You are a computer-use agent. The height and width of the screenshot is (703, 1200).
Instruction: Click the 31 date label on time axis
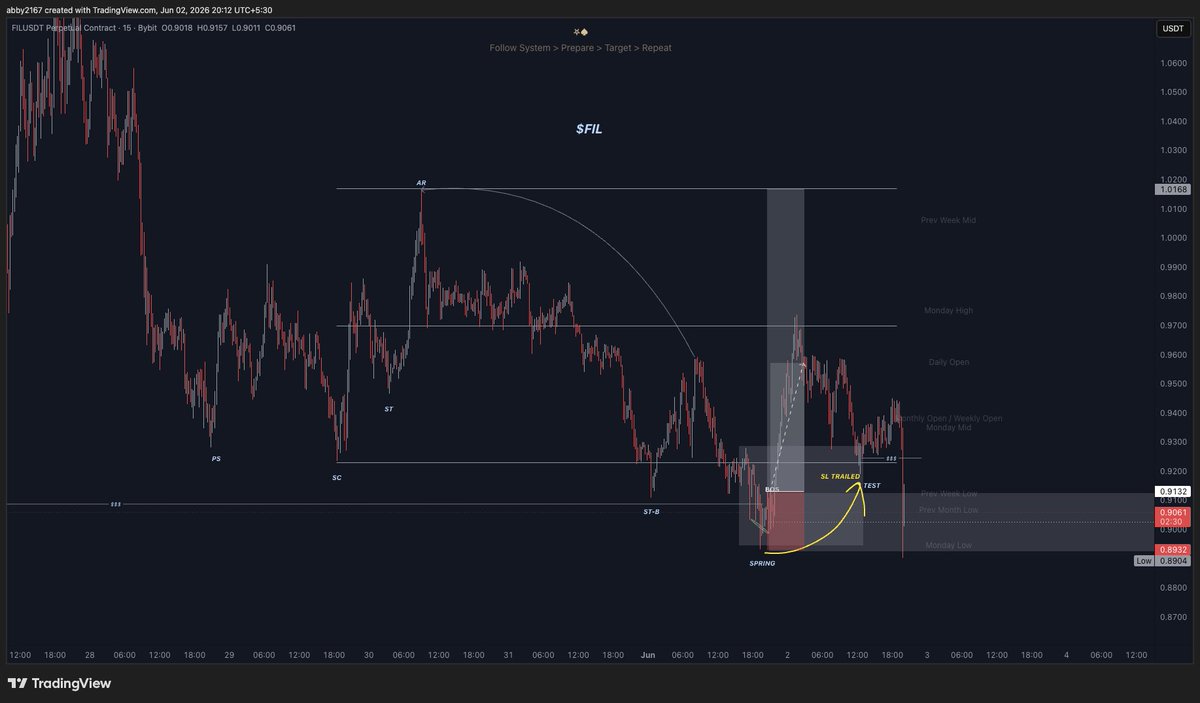click(507, 655)
